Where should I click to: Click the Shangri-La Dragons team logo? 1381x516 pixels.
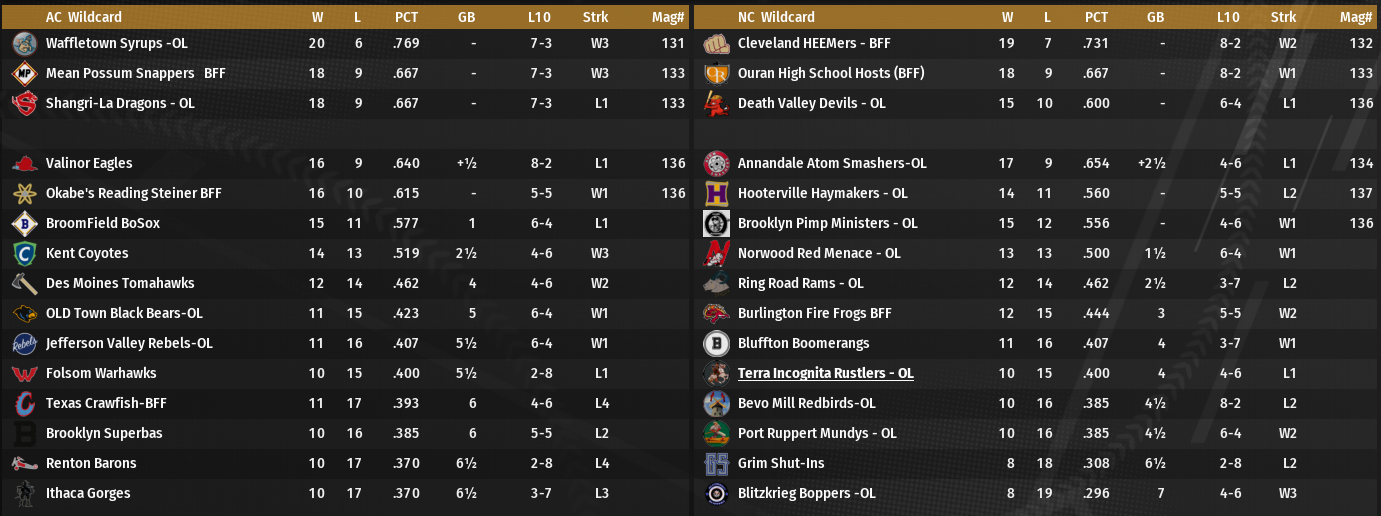pos(25,104)
